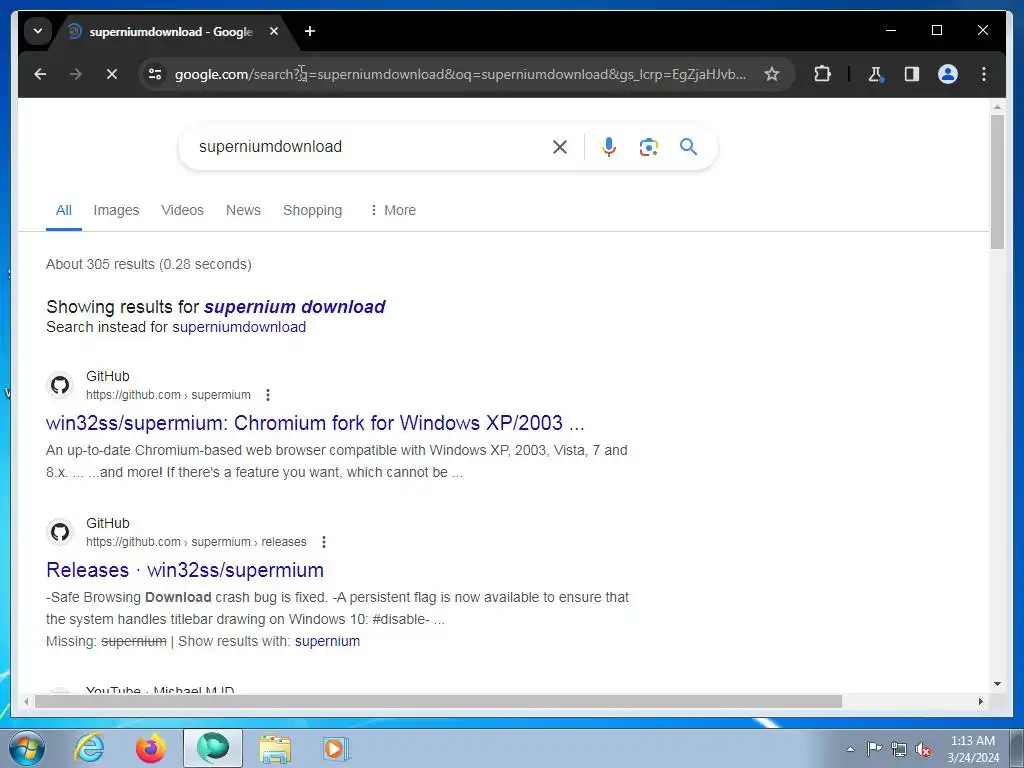Open options for github.com › supermium result

[268, 395]
